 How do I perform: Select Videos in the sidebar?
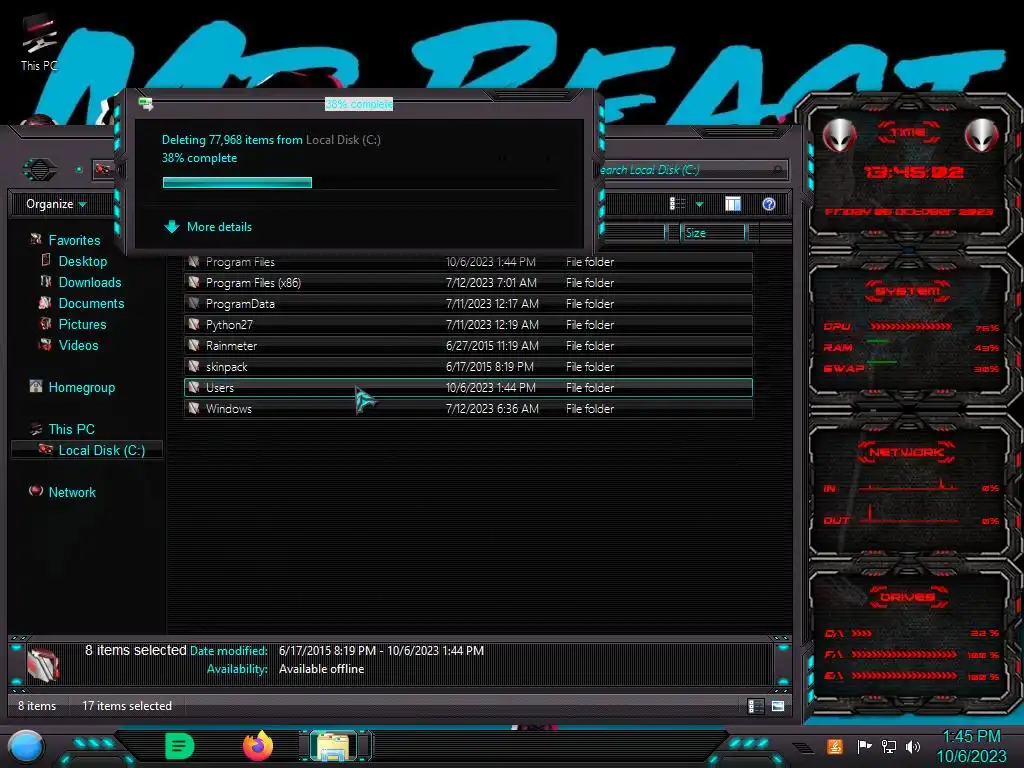78,345
